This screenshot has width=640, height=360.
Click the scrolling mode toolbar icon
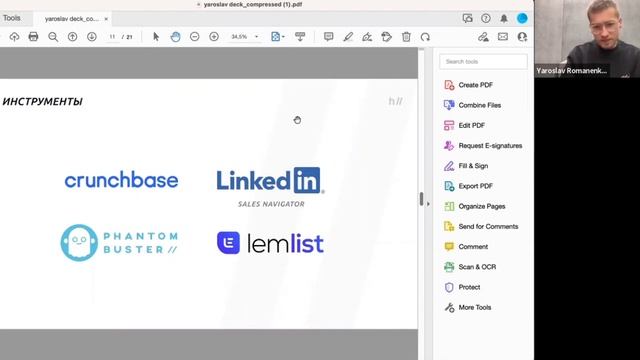(x=300, y=37)
